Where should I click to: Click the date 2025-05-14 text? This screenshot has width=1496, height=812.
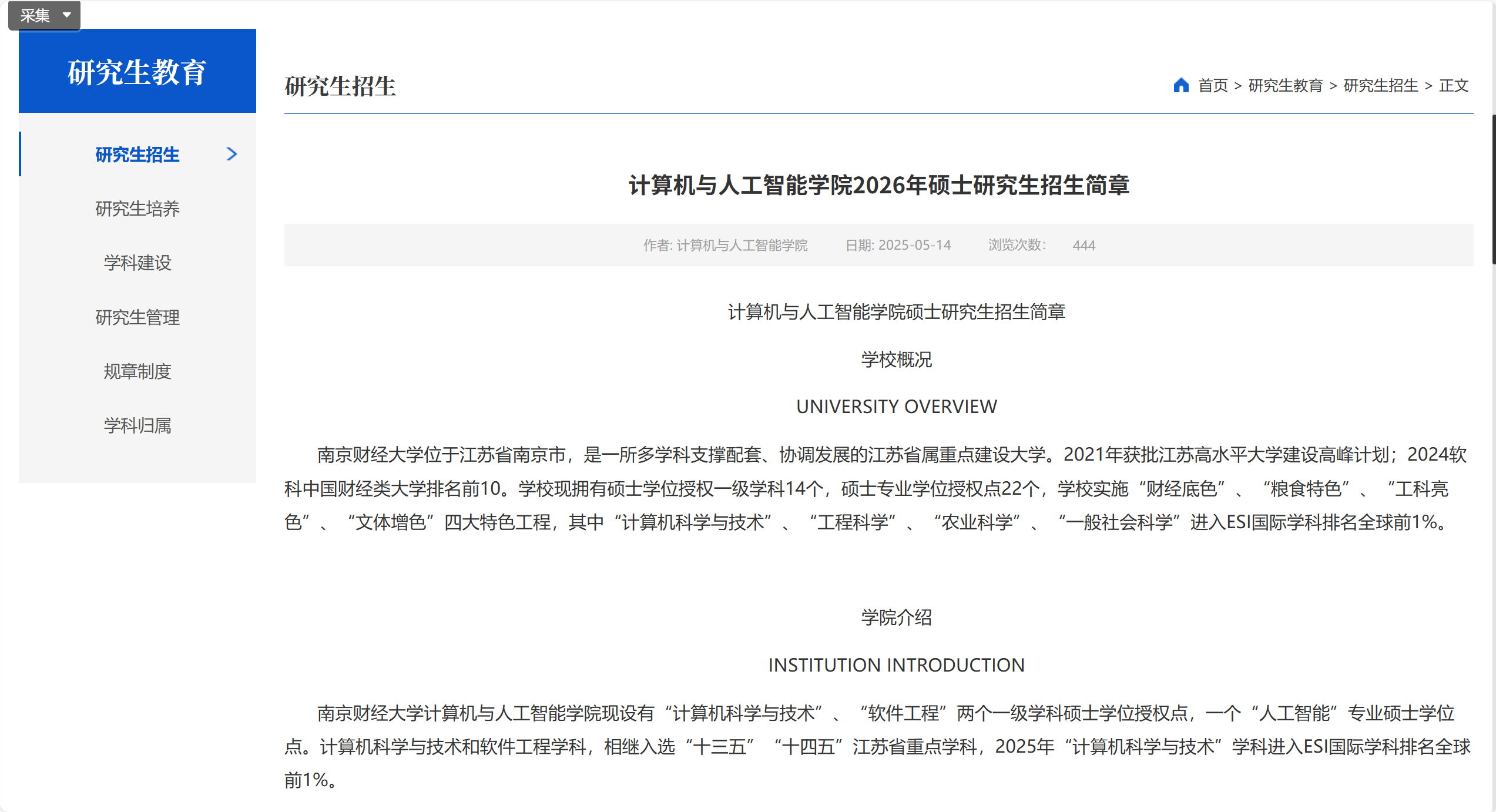[914, 245]
